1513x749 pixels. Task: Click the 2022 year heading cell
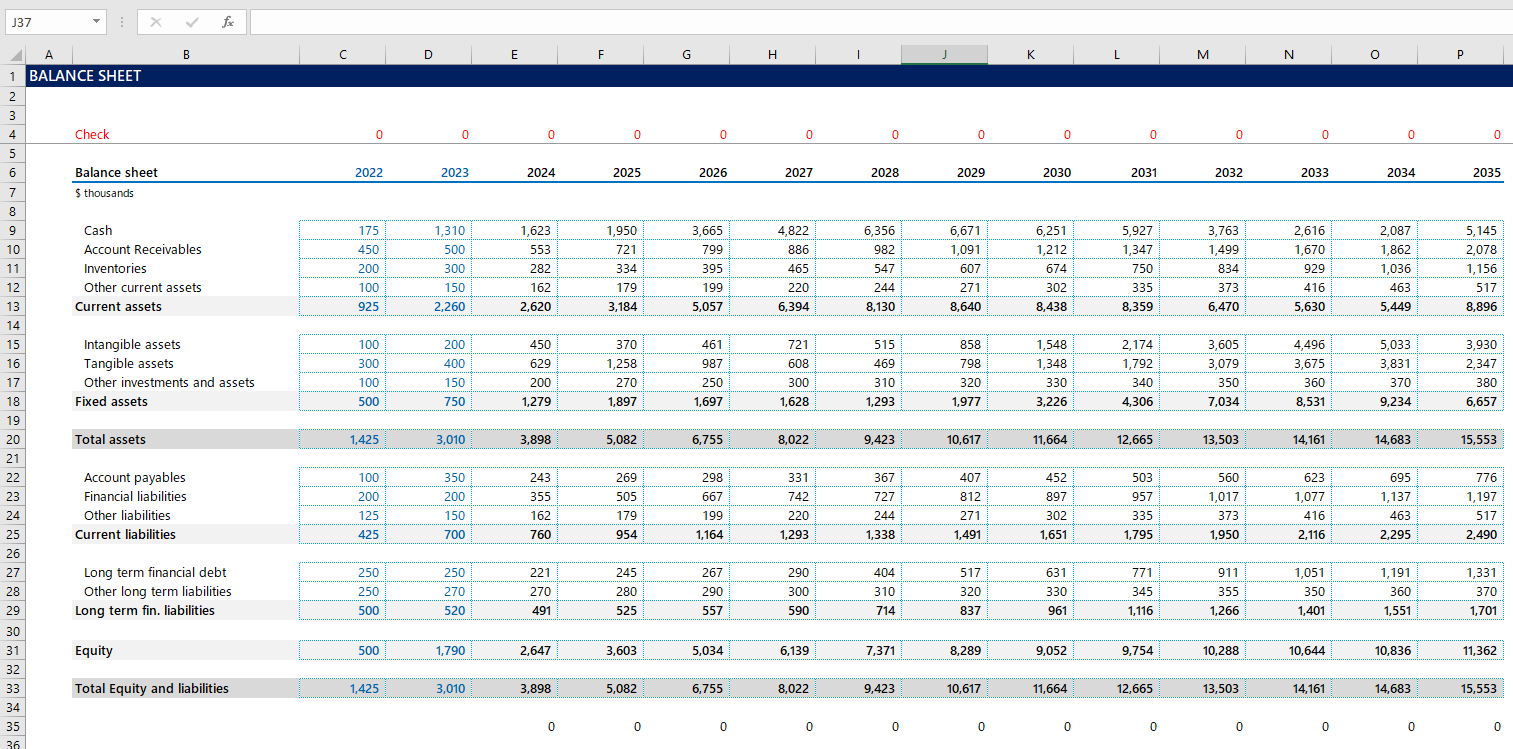(368, 173)
